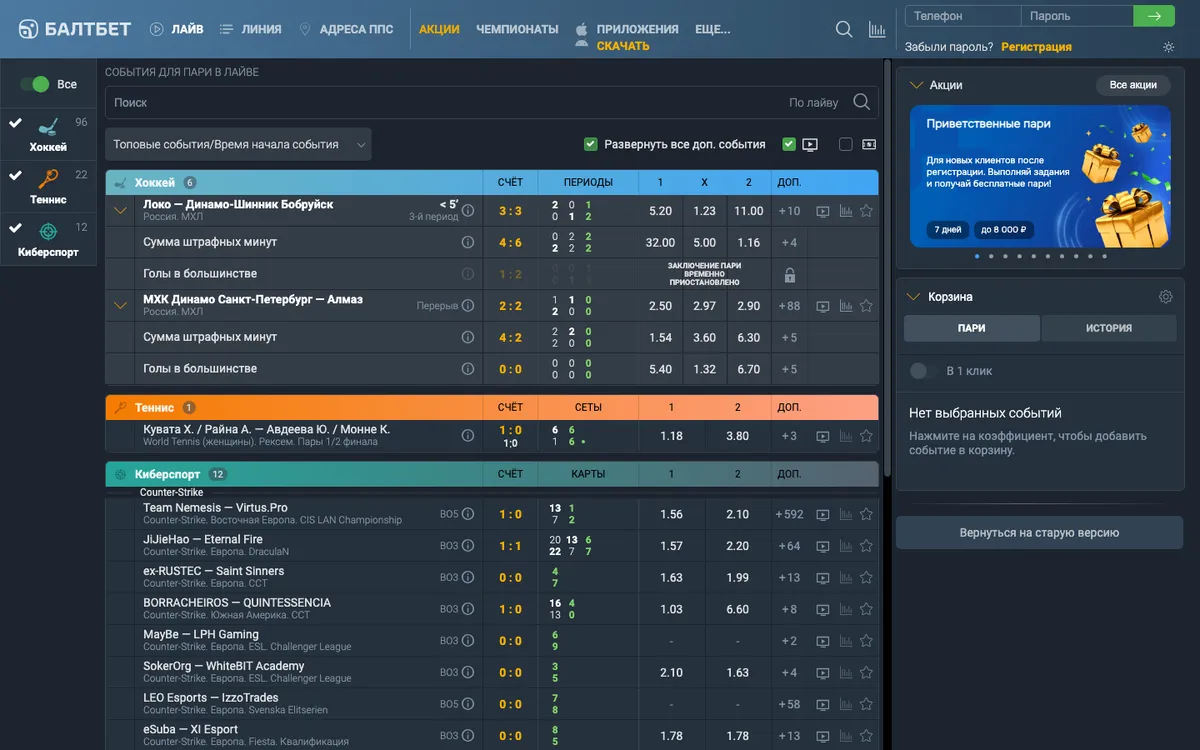Enable the В 1 клик toggle
Viewport: 1200px width, 750px height.
click(x=920, y=371)
